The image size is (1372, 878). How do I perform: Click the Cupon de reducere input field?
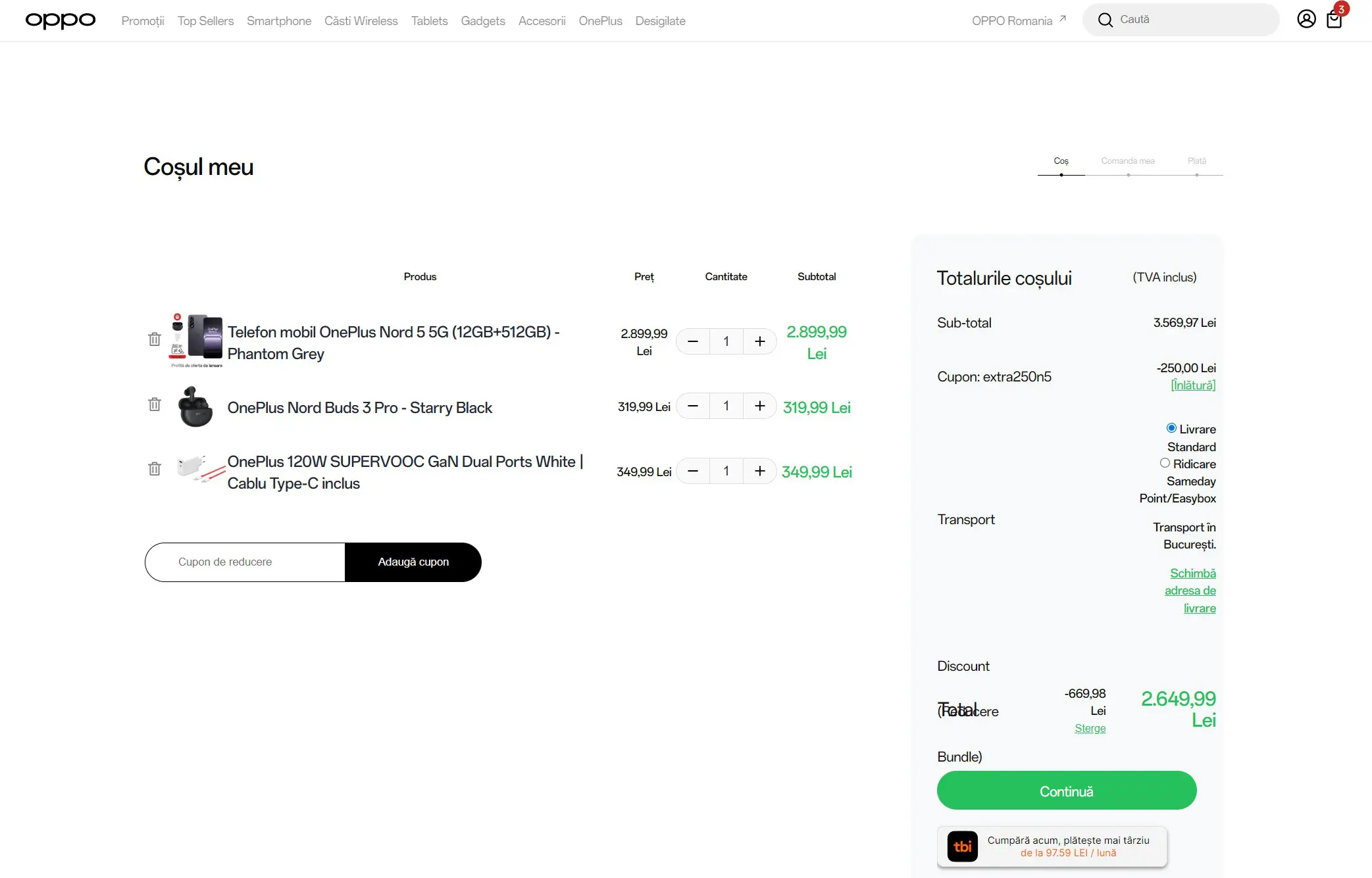245,562
